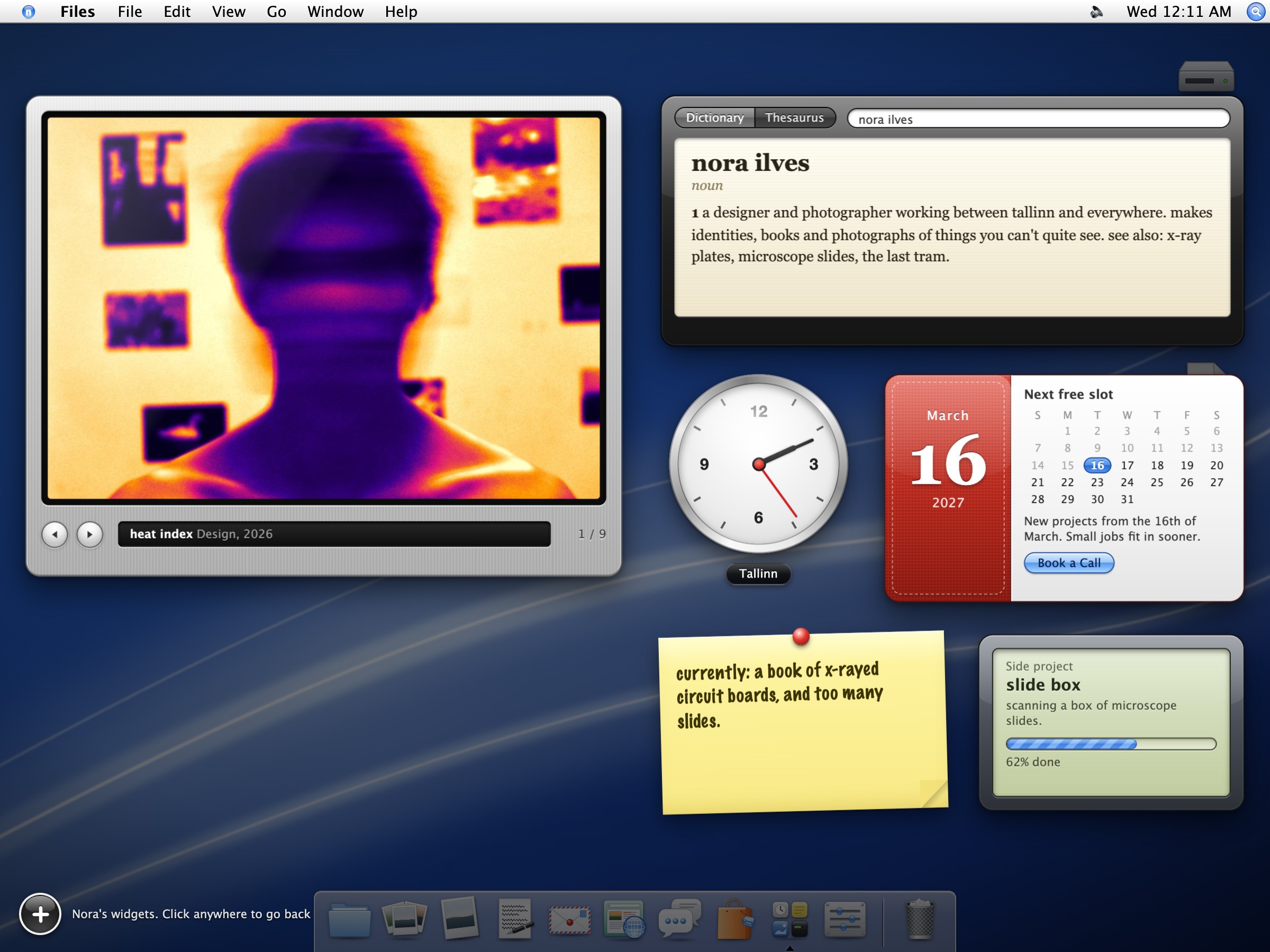Select the highlighted day 16 in the calendar
The image size is (1270, 952).
tap(1097, 465)
